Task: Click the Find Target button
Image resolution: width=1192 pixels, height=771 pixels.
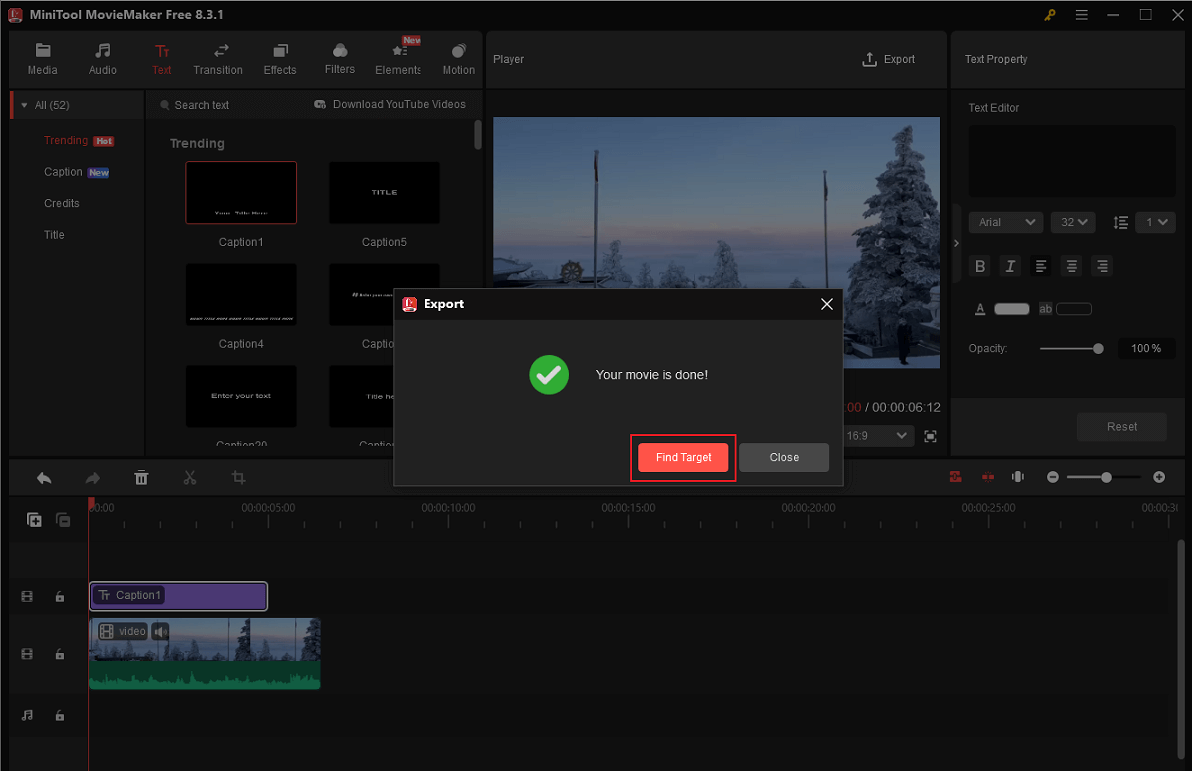Action: (684, 457)
